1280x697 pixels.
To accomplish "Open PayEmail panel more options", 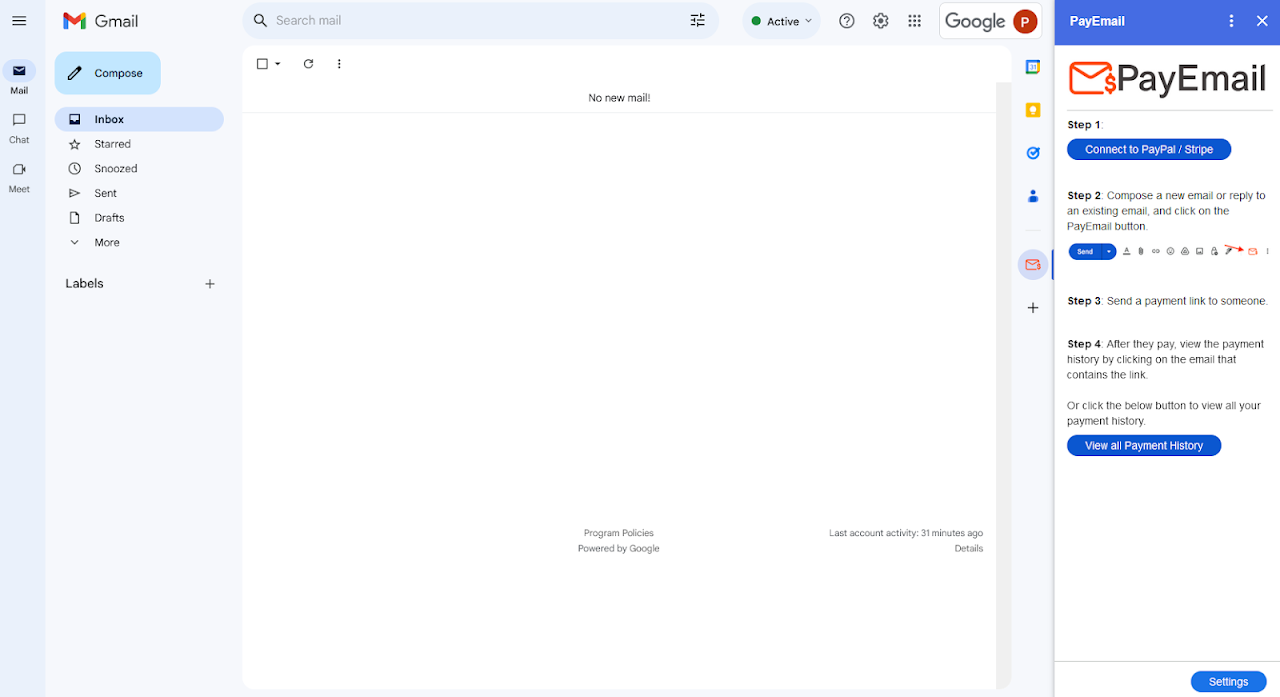I will 1231,21.
